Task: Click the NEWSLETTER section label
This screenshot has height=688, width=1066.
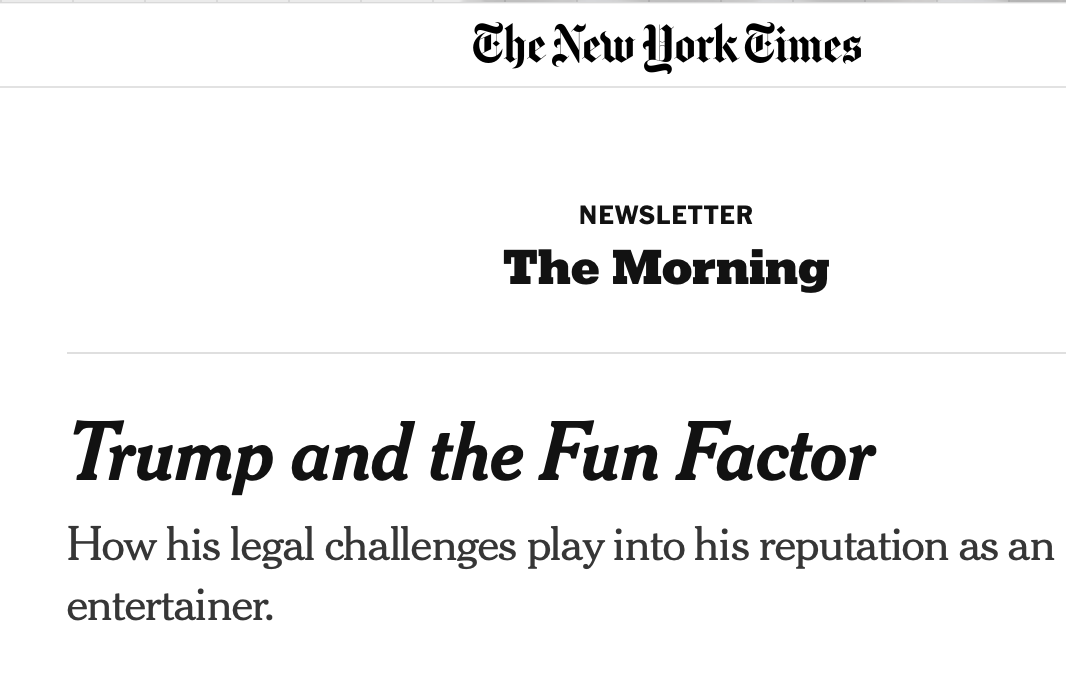Action: 666,215
